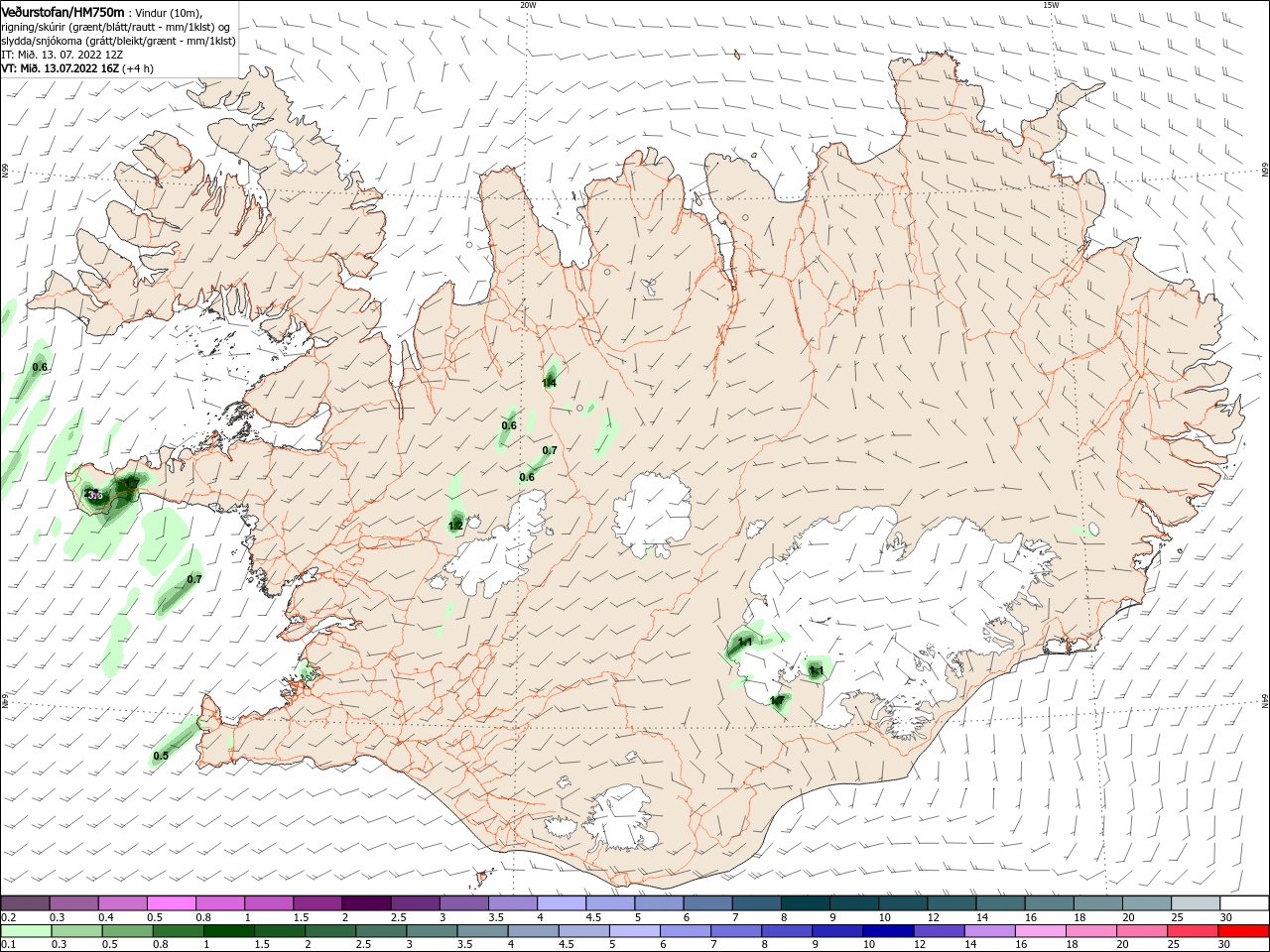Screen dimensions: 1270x952
Task: Select the dark mauve snow swatch labeled 0.2
Action: 25,903
